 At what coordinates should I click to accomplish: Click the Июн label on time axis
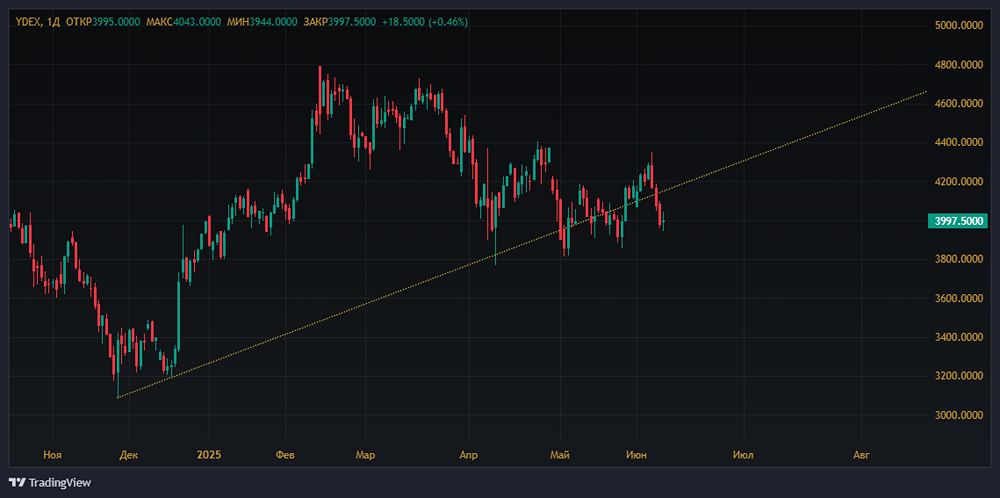[x=636, y=455]
